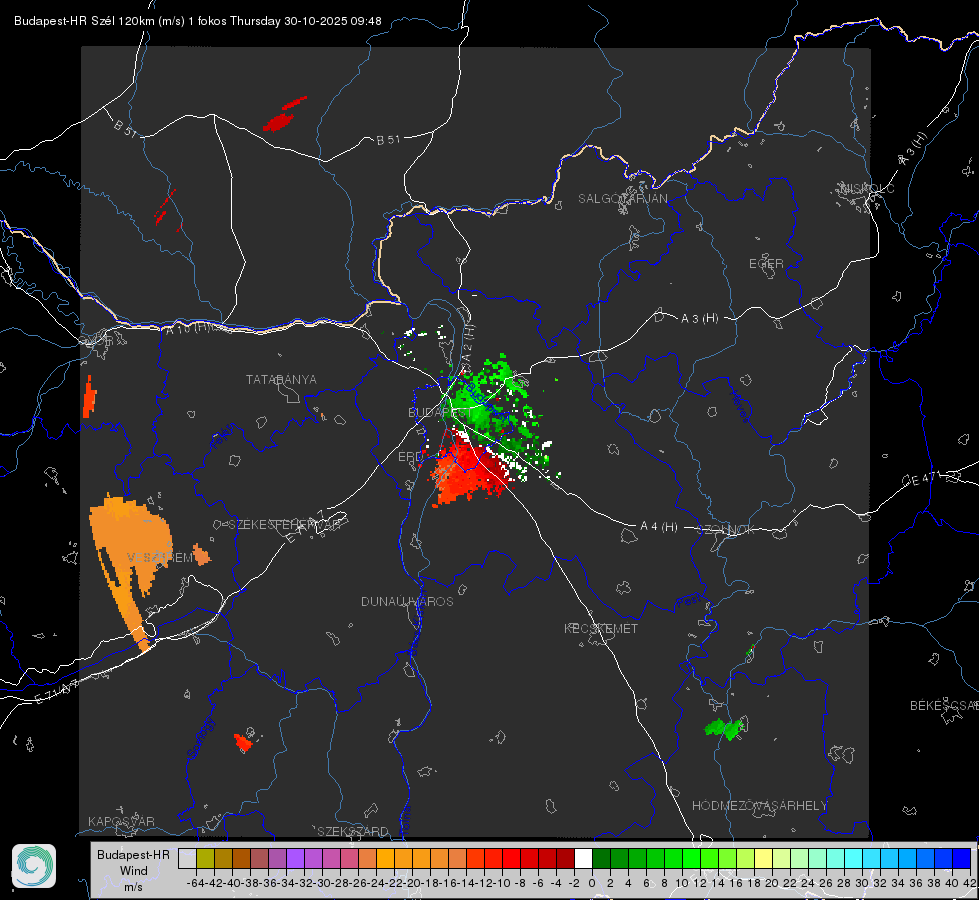Click the A 4 (H) road label
979x900 pixels.
tap(659, 527)
